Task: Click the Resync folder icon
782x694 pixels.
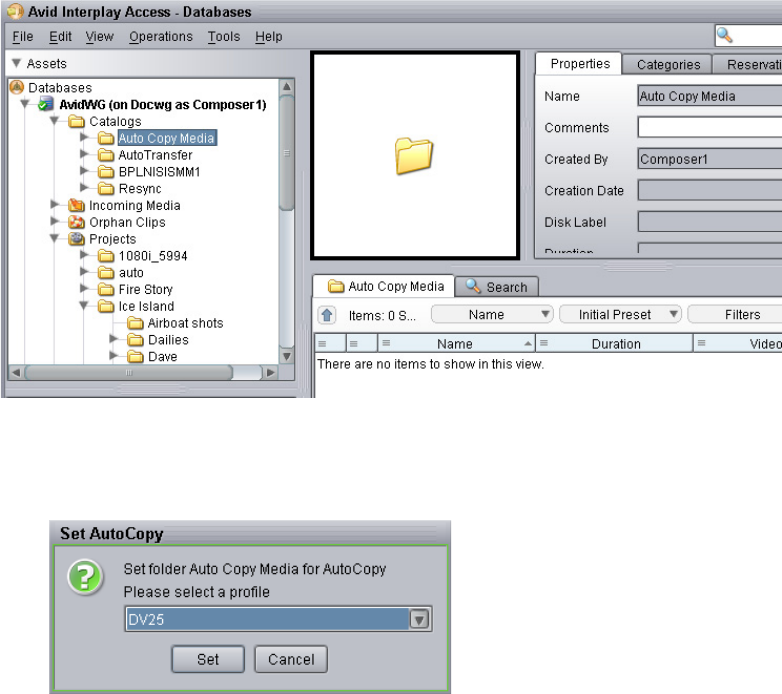Action: (106, 188)
